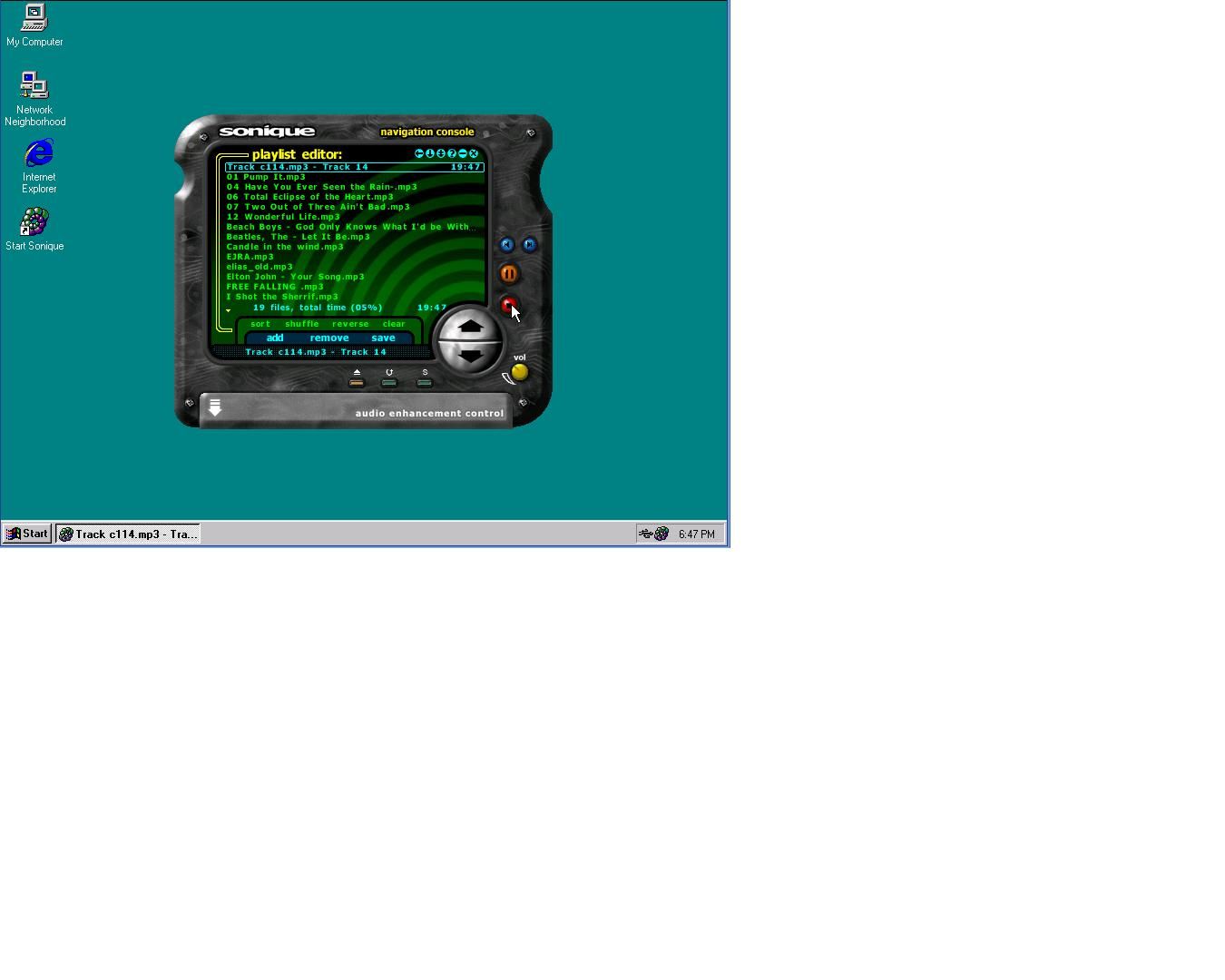This screenshot has width=1225, height=980.
Task: Clear all tracks from the playlist
Action: pos(394,324)
